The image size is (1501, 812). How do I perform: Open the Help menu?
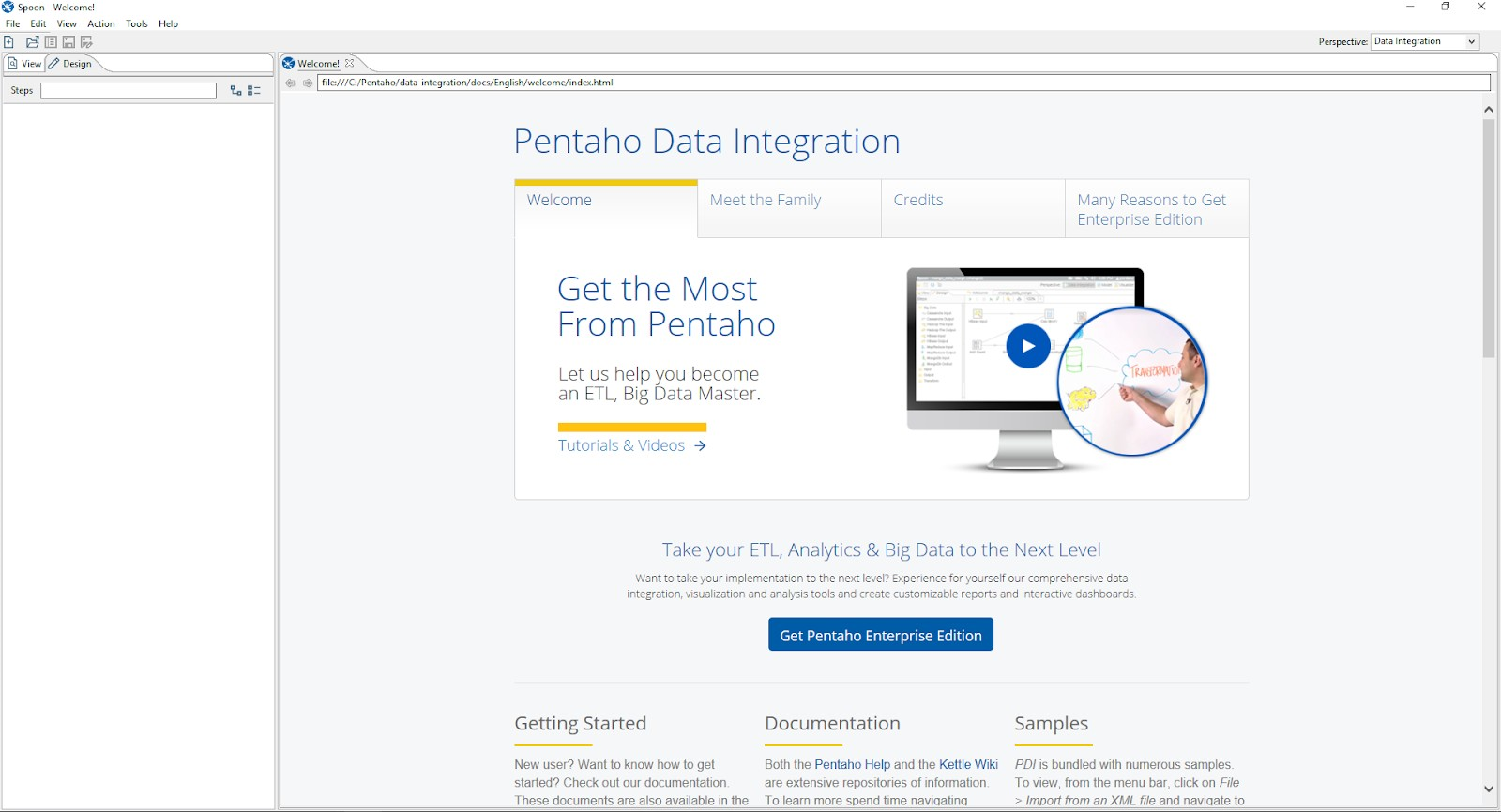[x=168, y=24]
